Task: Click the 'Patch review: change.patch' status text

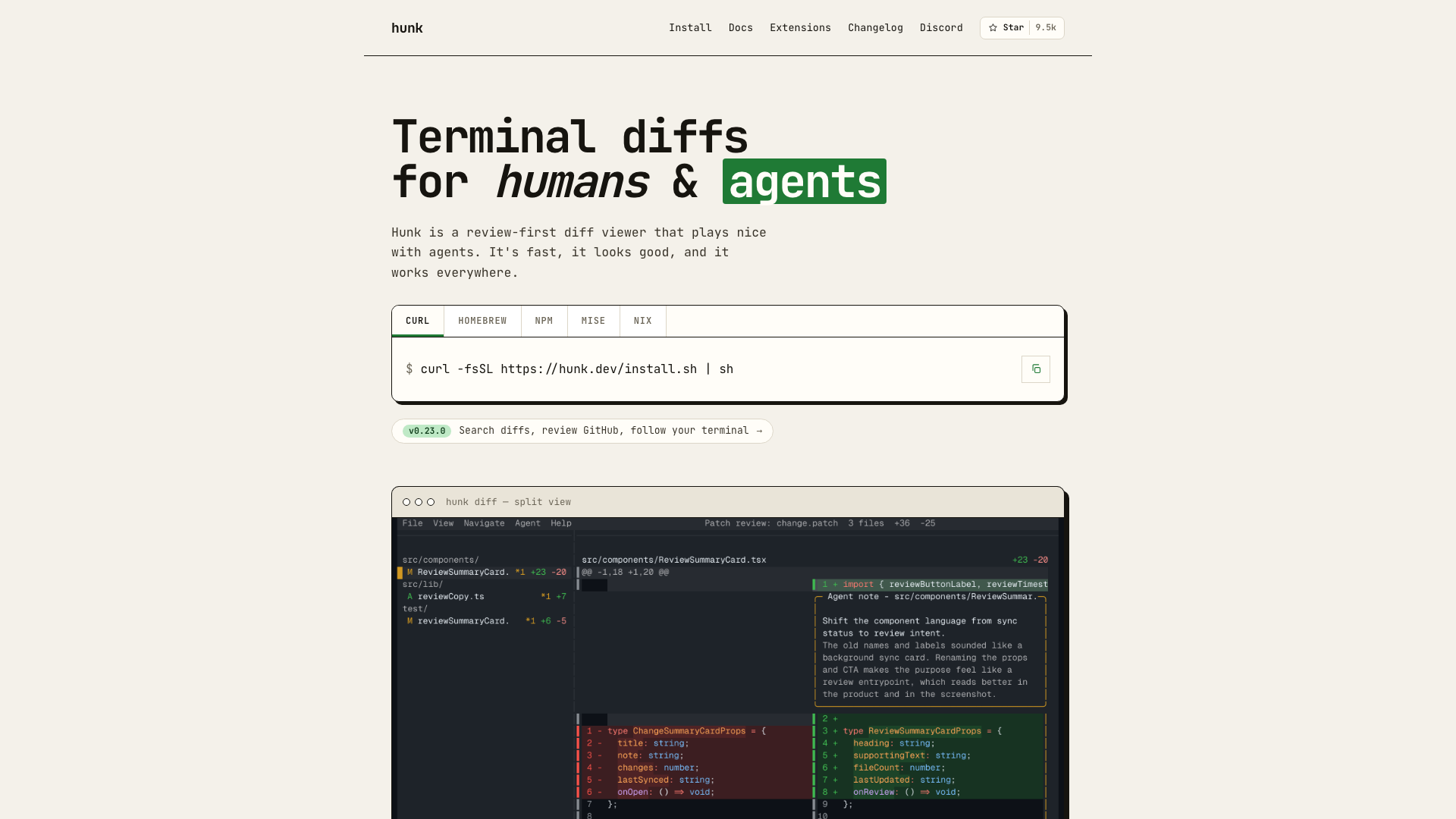Action: click(771, 523)
